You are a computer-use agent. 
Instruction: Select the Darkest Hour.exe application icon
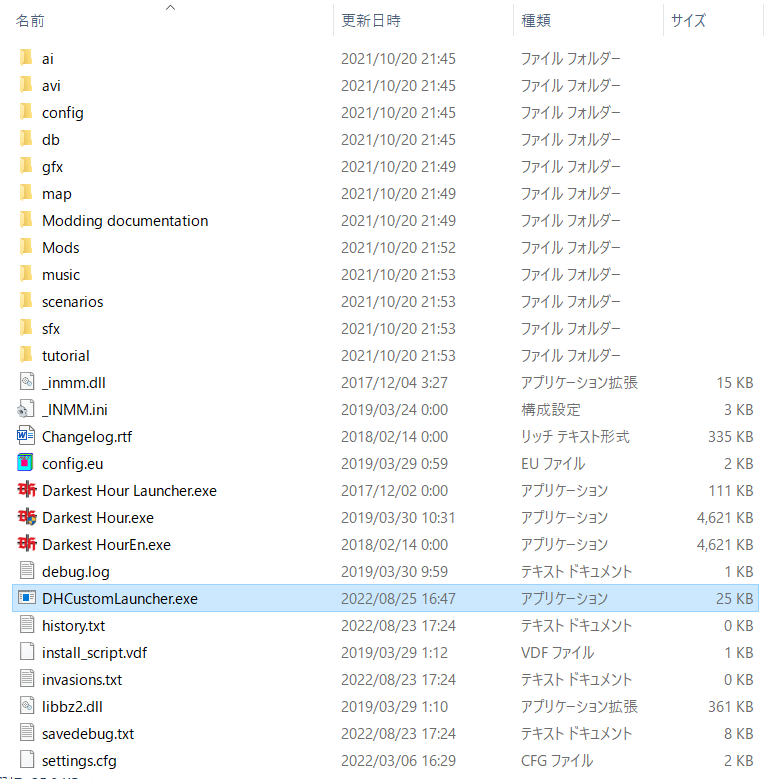click(26, 517)
